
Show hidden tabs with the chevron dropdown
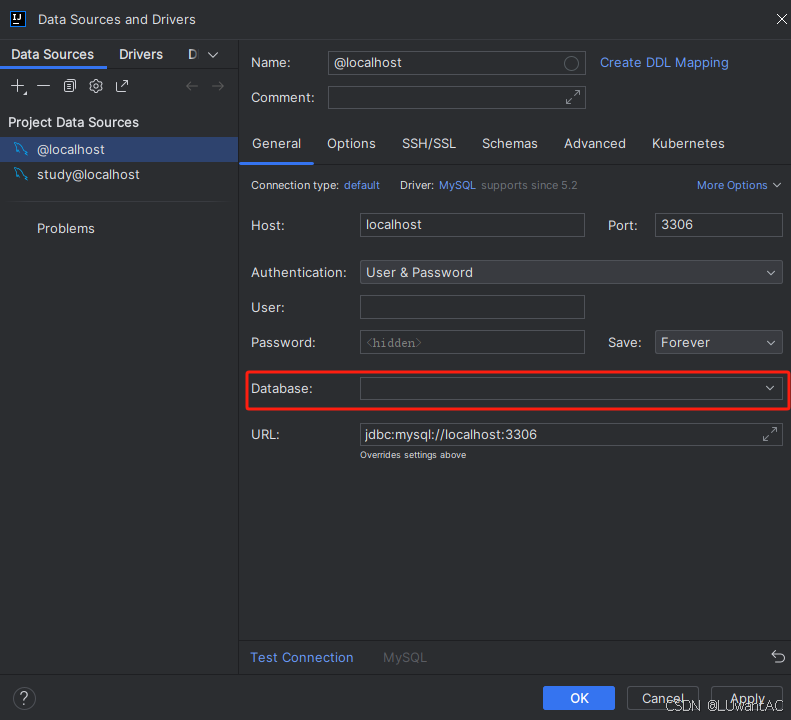[213, 54]
